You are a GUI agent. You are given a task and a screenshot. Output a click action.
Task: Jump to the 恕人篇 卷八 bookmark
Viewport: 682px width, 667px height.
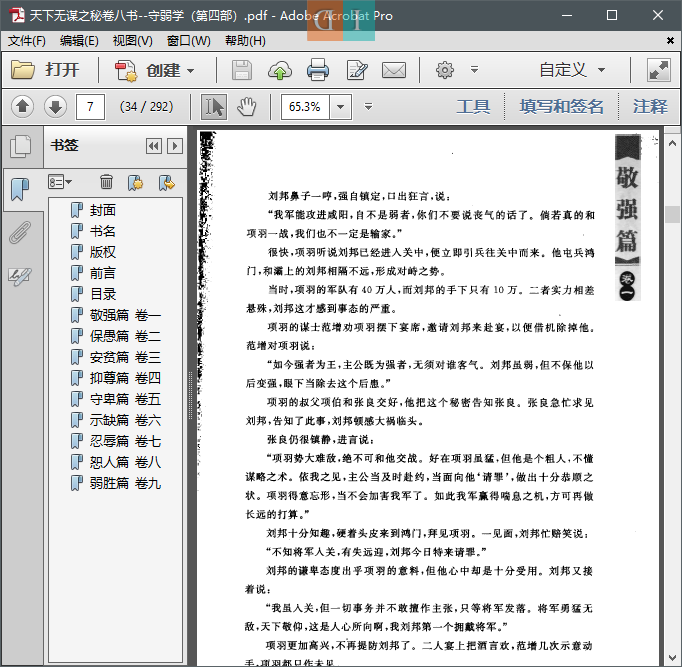[125, 462]
